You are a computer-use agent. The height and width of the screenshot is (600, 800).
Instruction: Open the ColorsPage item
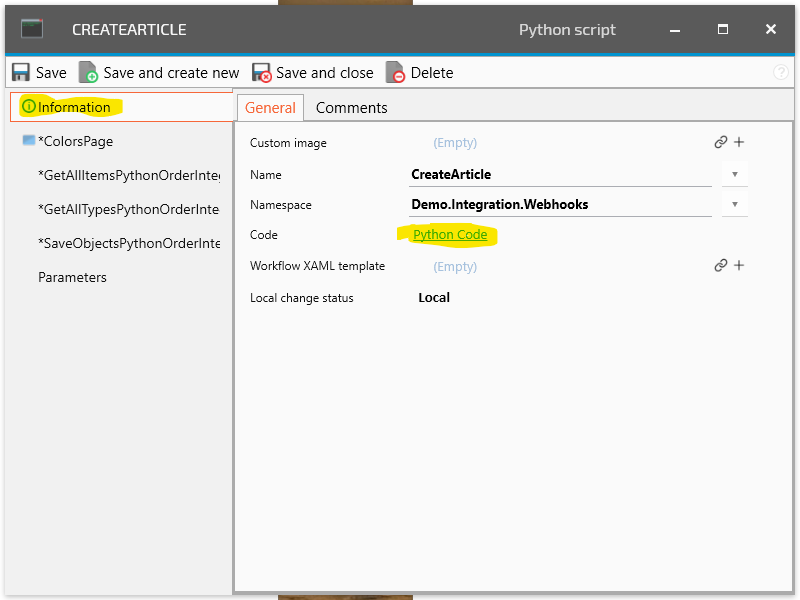75,141
